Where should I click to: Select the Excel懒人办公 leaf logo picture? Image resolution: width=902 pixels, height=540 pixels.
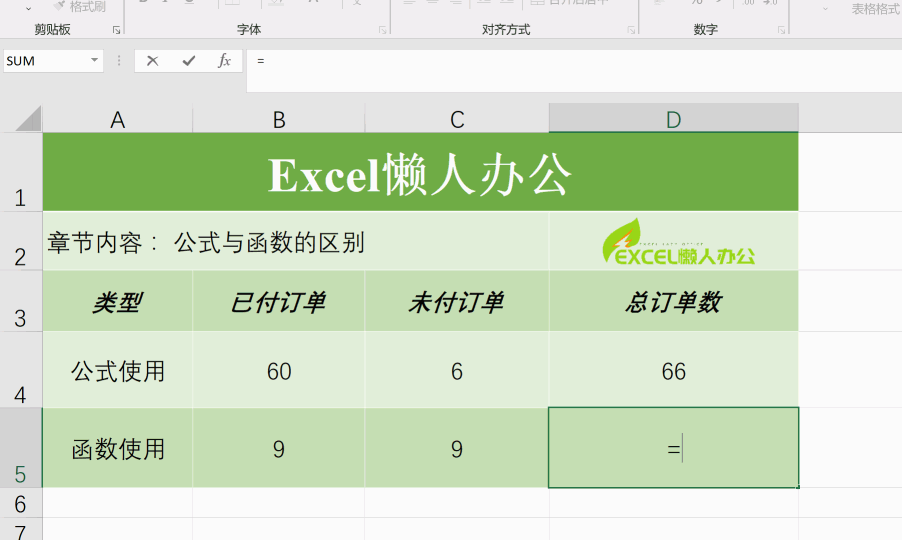tap(678, 242)
